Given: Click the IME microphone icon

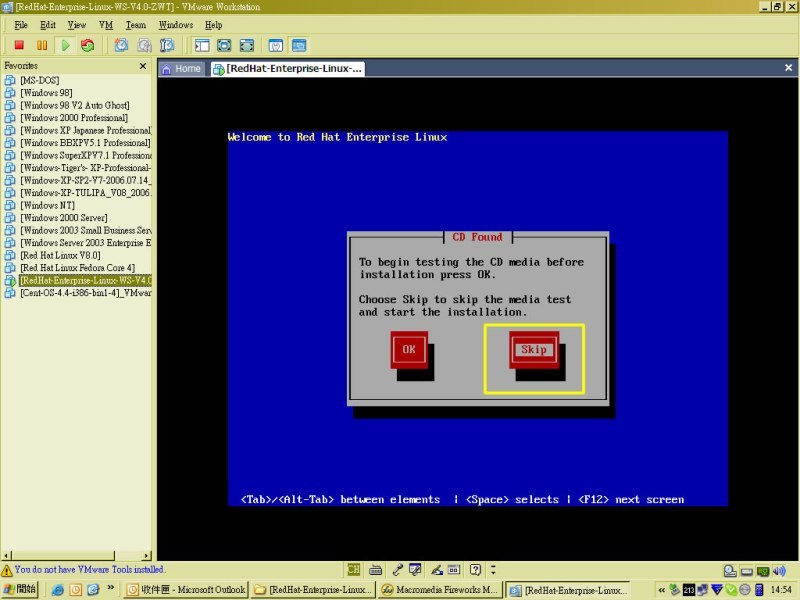Looking at the screenshot, I should [x=398, y=569].
